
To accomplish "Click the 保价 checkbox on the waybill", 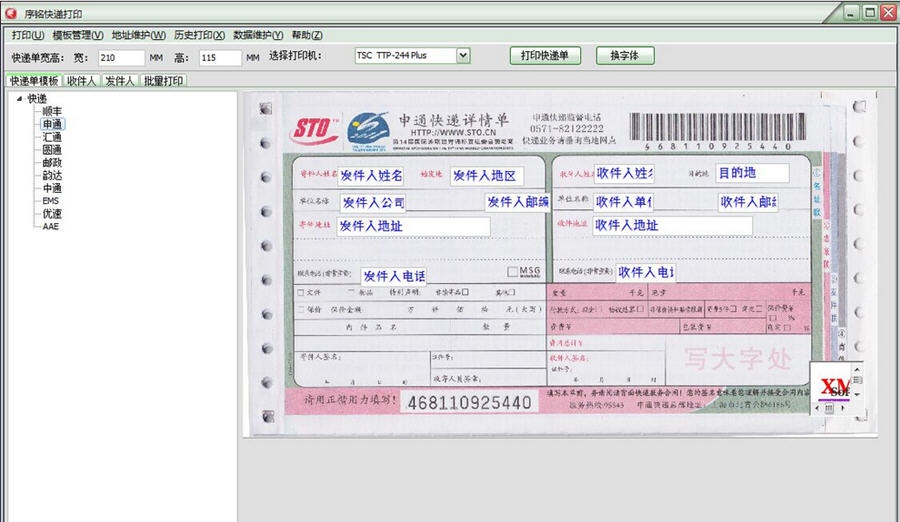I will click(x=301, y=310).
